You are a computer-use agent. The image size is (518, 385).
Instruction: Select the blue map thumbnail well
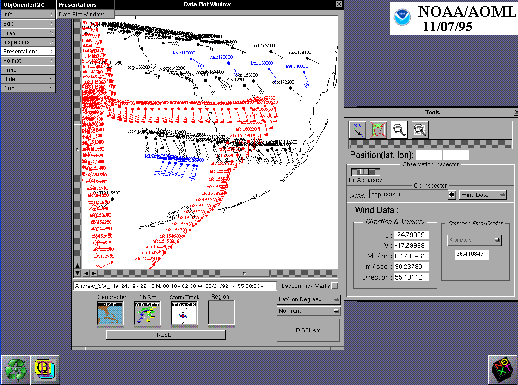click(110, 313)
